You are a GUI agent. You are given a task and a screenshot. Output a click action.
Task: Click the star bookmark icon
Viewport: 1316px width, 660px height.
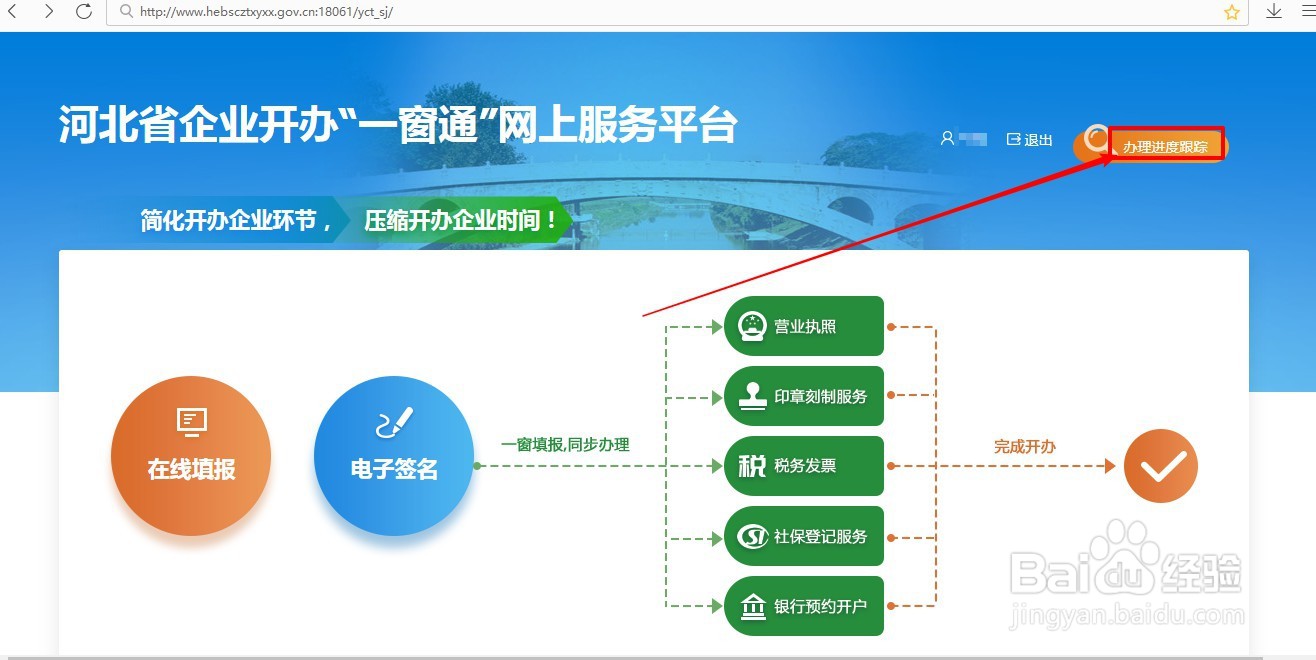point(1232,12)
